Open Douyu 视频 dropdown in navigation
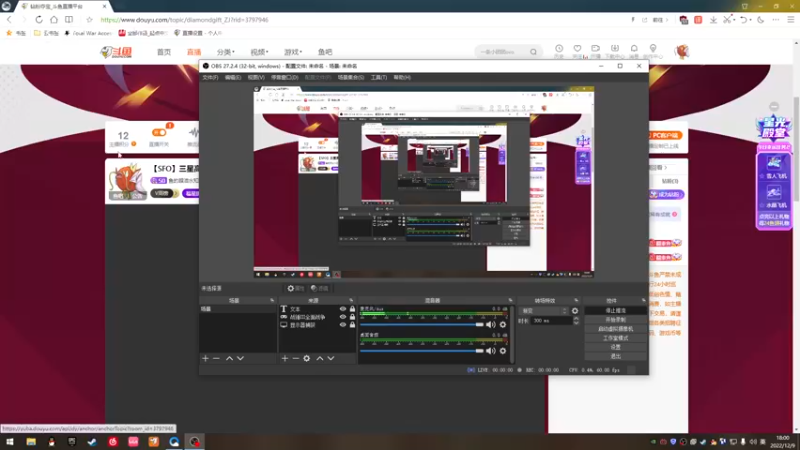The width and height of the screenshot is (800, 450). pos(259,52)
